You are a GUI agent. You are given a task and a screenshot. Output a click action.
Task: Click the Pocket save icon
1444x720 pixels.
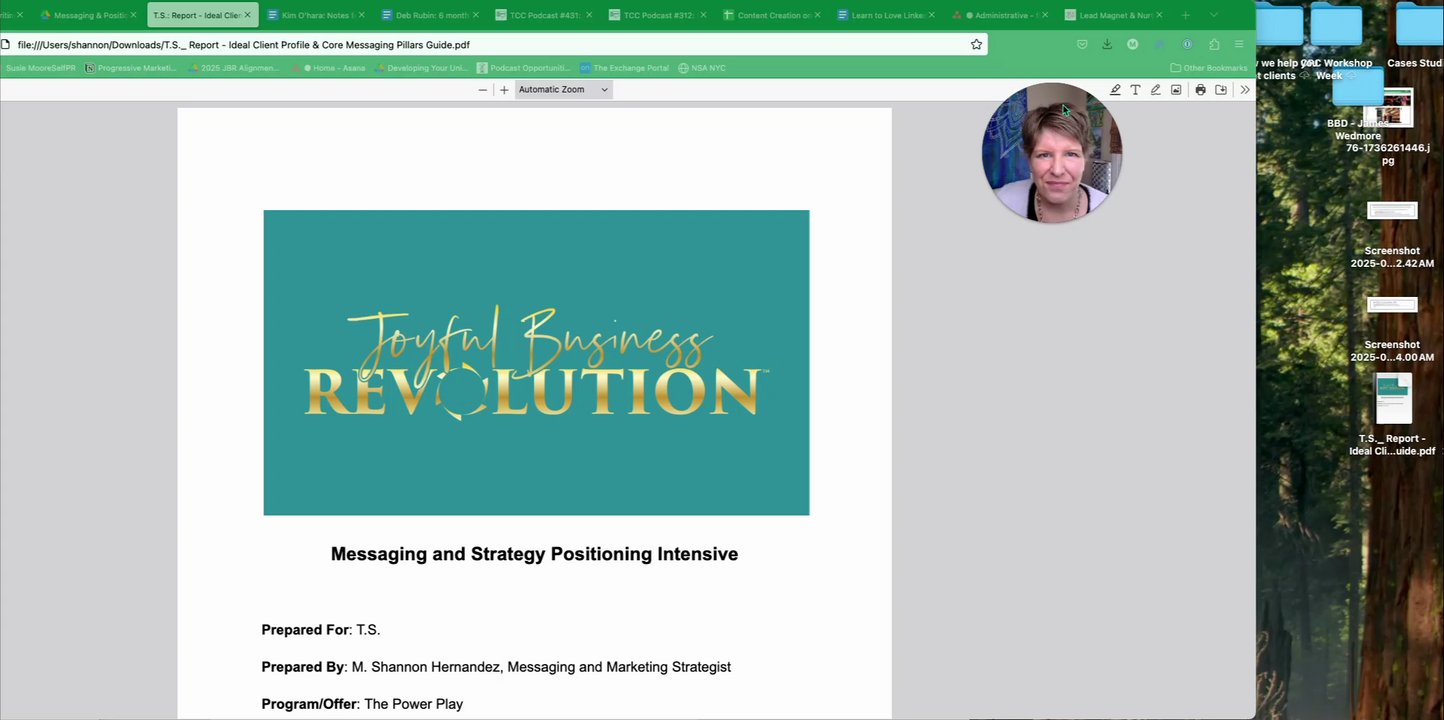coord(1082,44)
